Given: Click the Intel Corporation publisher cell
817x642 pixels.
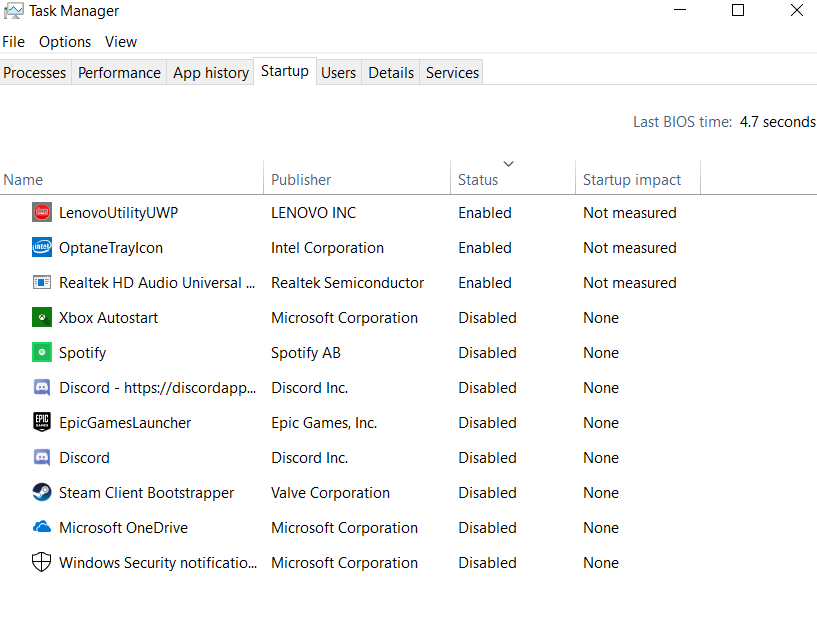Looking at the screenshot, I should click(327, 248).
